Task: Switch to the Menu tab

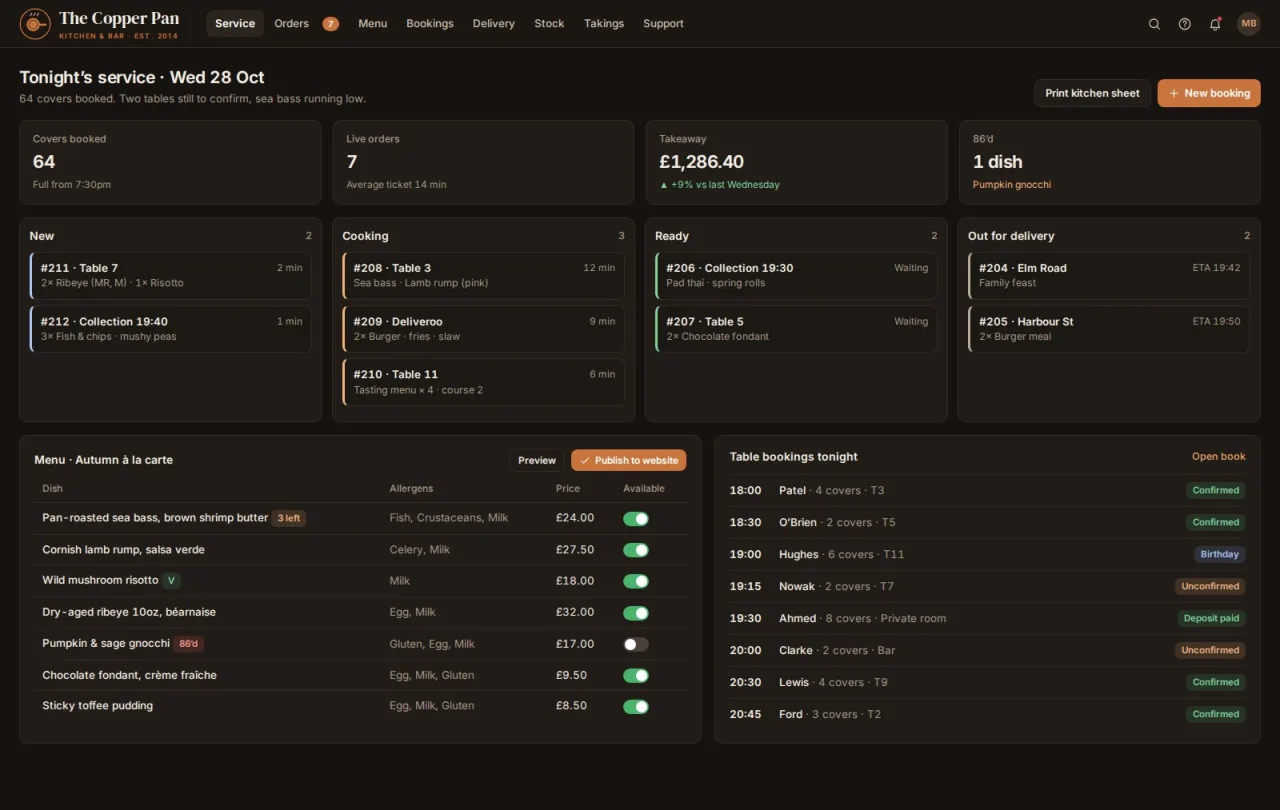Action: click(x=373, y=24)
